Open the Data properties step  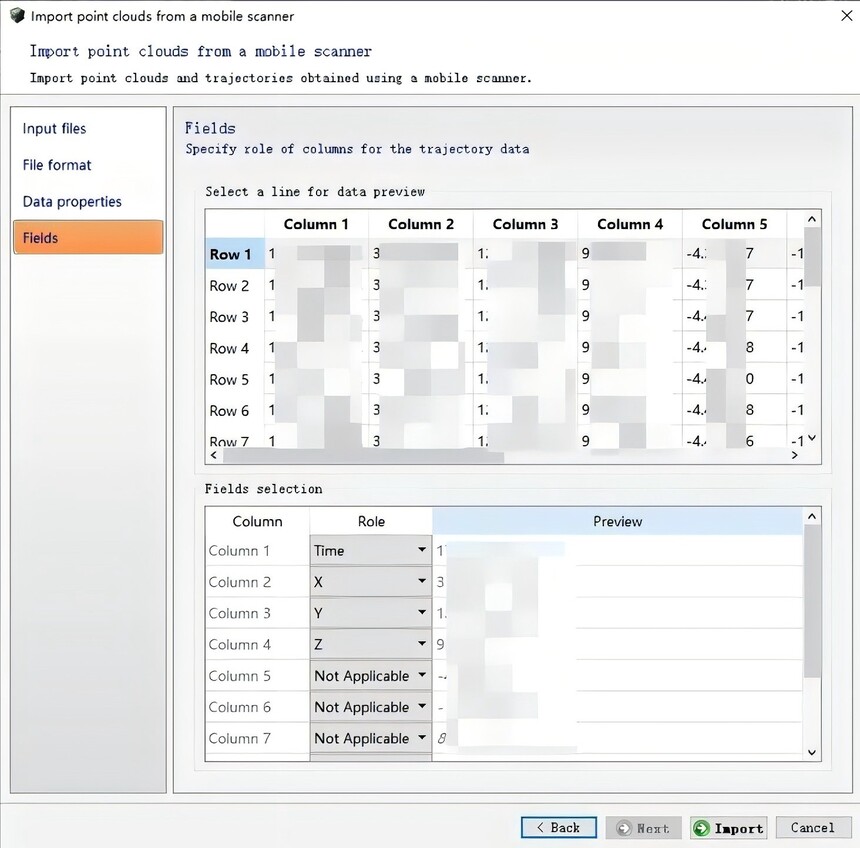(x=72, y=201)
